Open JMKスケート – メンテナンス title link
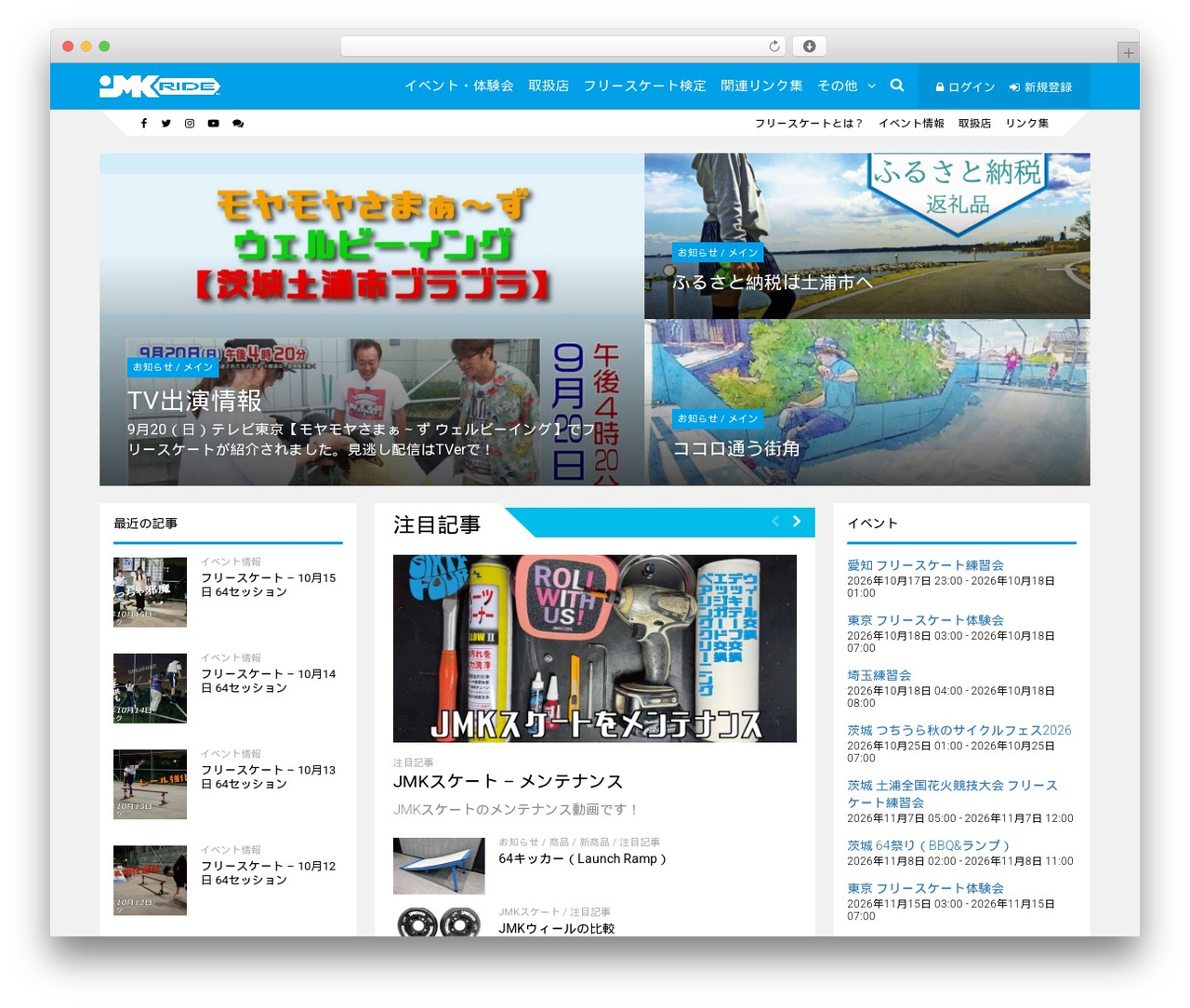 [508, 781]
